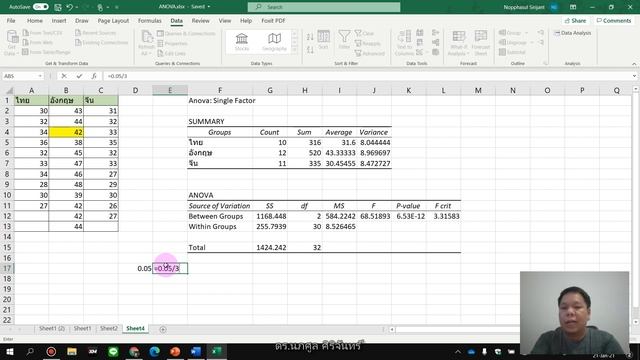Switch to the Formulas tab
640x360 pixels.
pyautogui.click(x=149, y=20)
